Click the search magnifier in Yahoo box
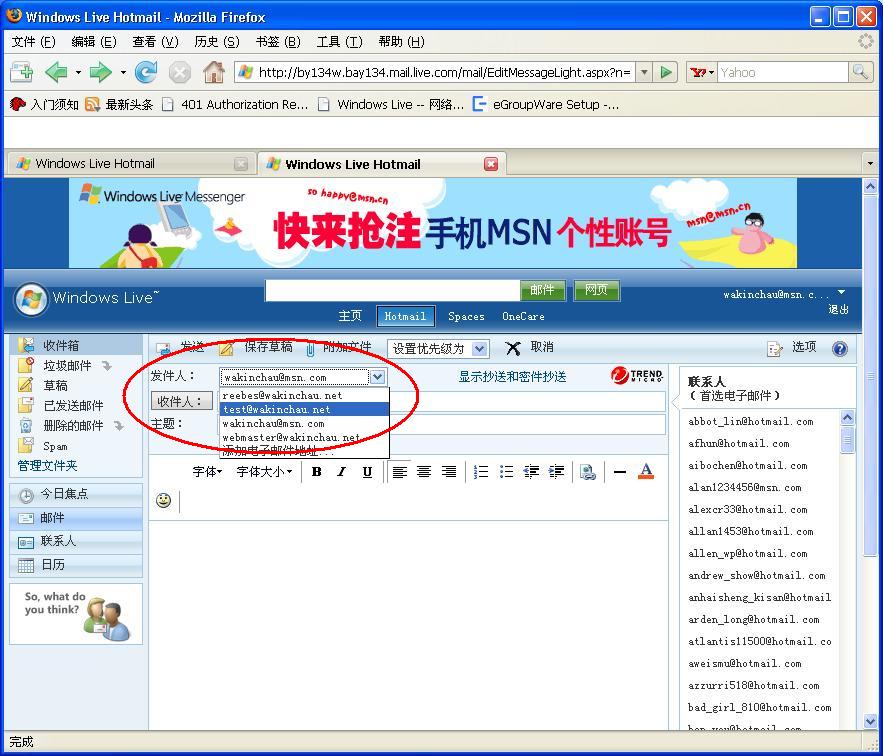883x756 pixels. [860, 72]
